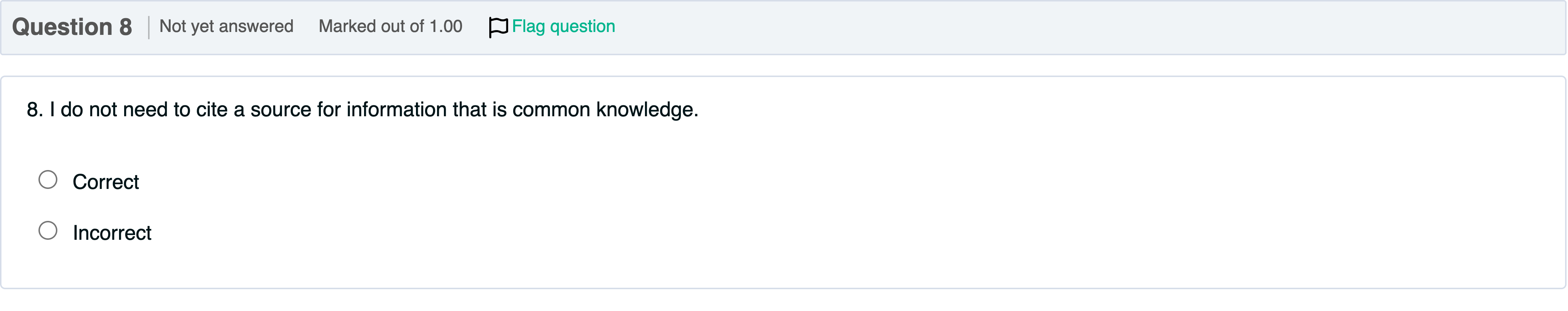
Task: Click the Marked out of 1.00 text
Action: point(390,27)
